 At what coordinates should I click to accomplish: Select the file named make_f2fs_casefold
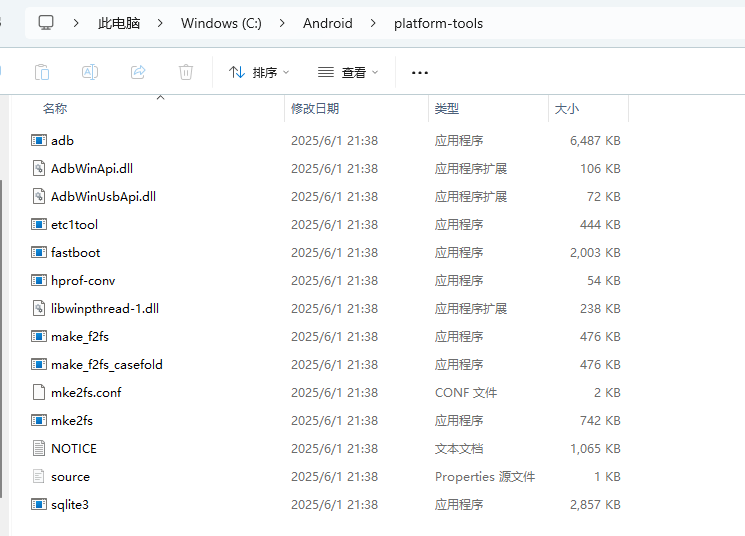[x=107, y=365]
